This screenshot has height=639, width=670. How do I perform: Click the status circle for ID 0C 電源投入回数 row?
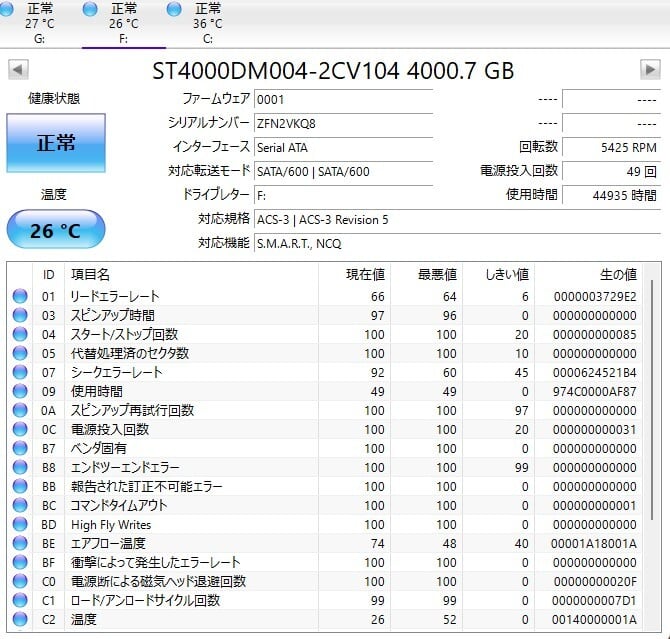(20, 429)
